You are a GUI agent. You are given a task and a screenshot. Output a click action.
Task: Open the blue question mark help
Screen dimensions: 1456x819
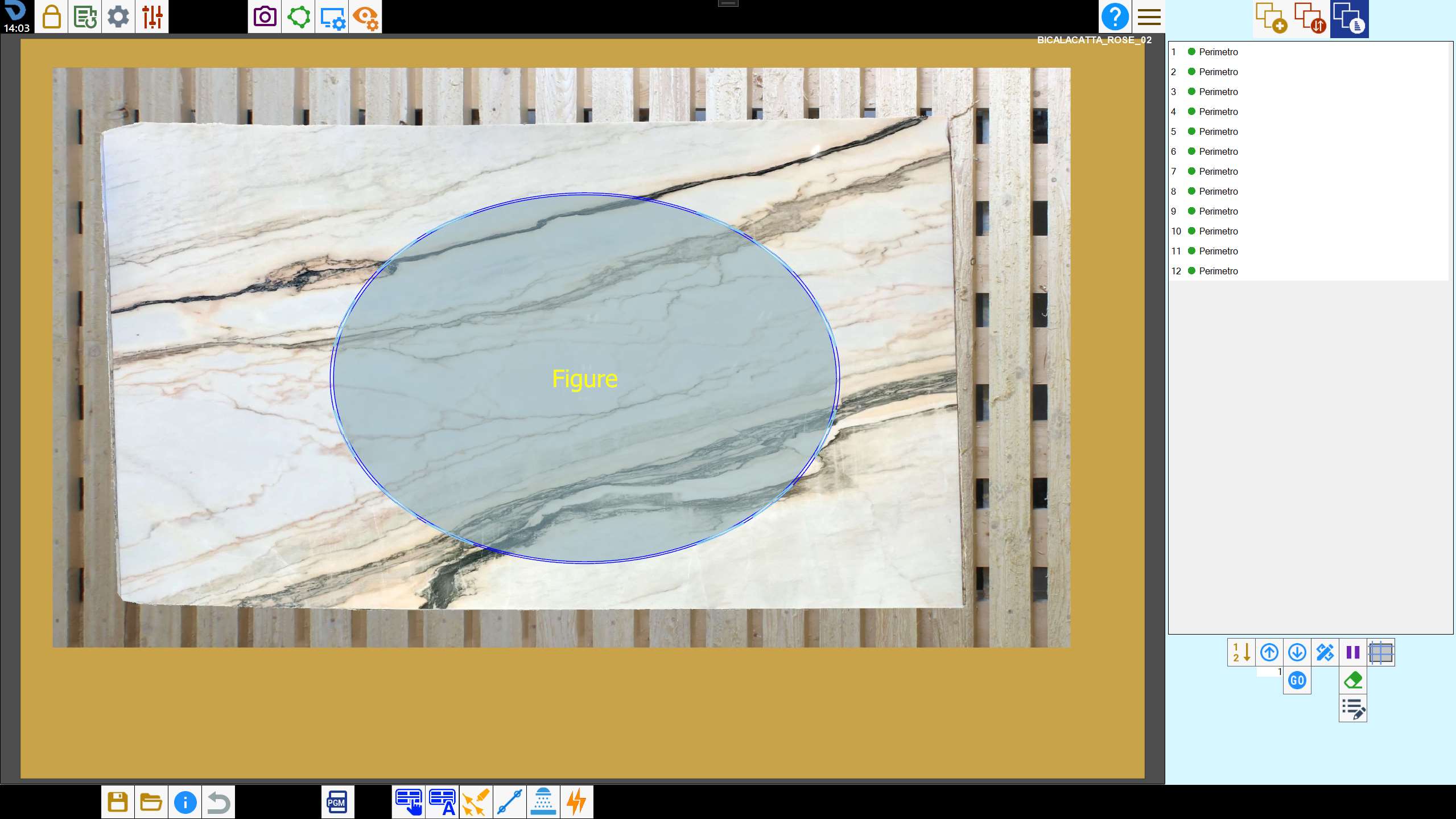point(1115,17)
